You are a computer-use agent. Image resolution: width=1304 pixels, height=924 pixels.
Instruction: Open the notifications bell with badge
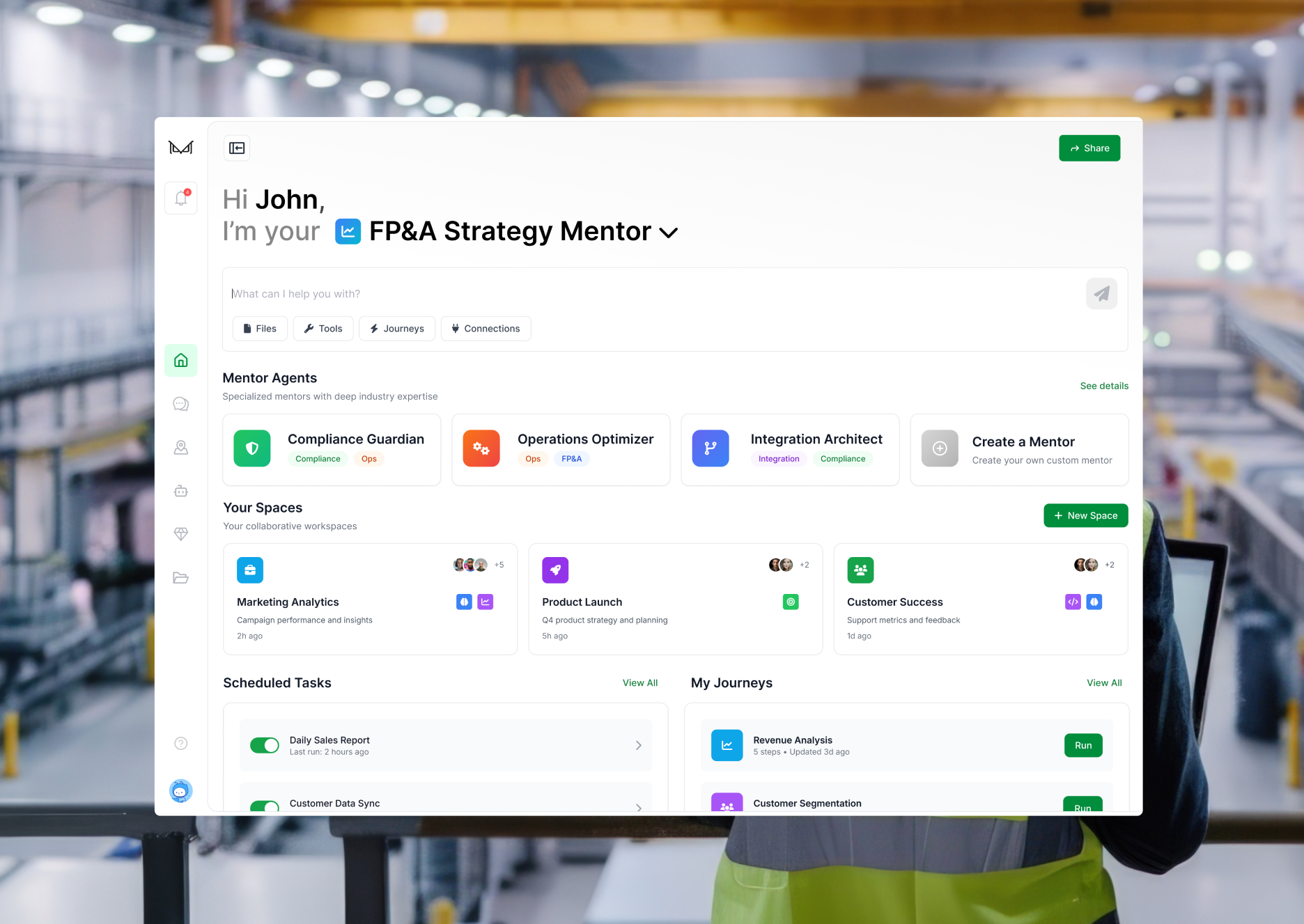tap(180, 198)
